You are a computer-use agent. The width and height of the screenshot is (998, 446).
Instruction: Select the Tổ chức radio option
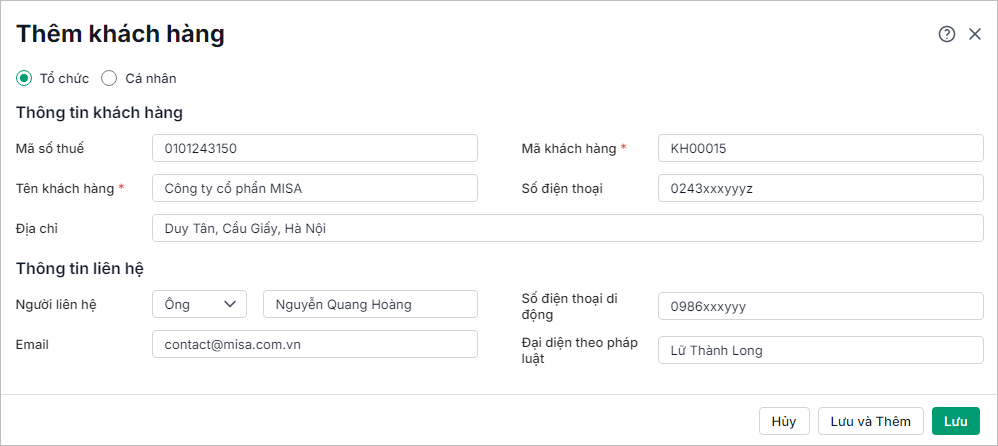24,78
